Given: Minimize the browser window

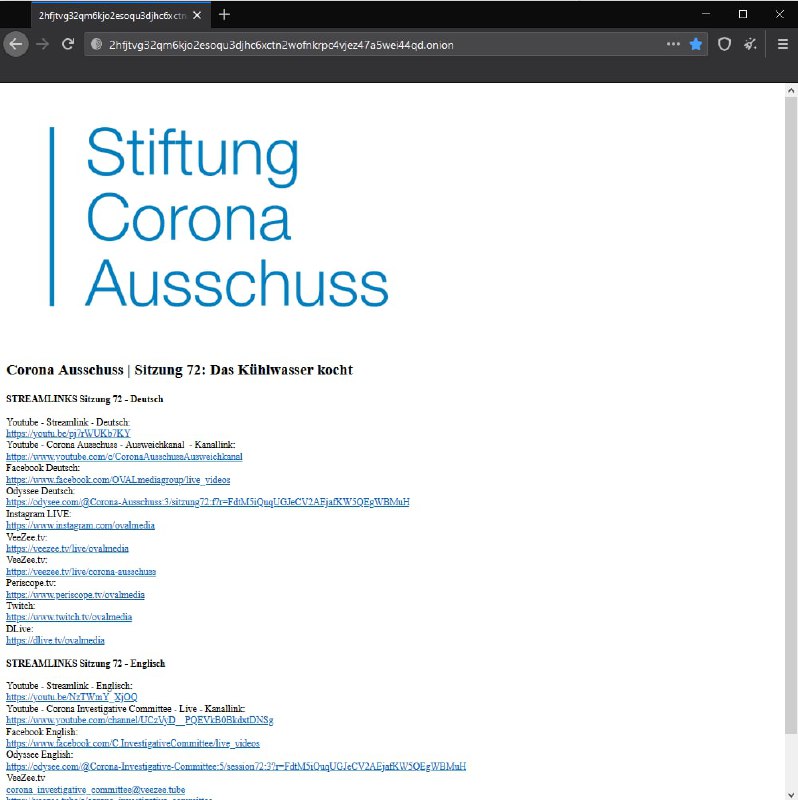Looking at the screenshot, I should (706, 14).
